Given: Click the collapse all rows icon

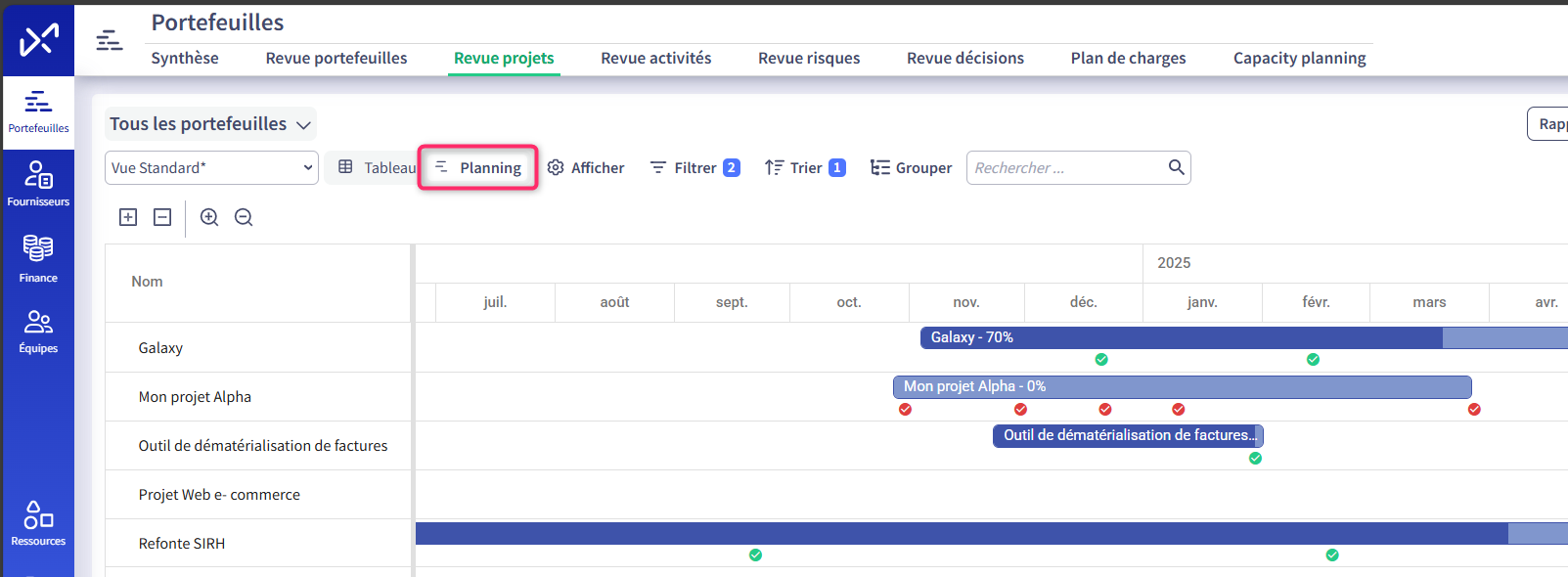Looking at the screenshot, I should point(162,217).
